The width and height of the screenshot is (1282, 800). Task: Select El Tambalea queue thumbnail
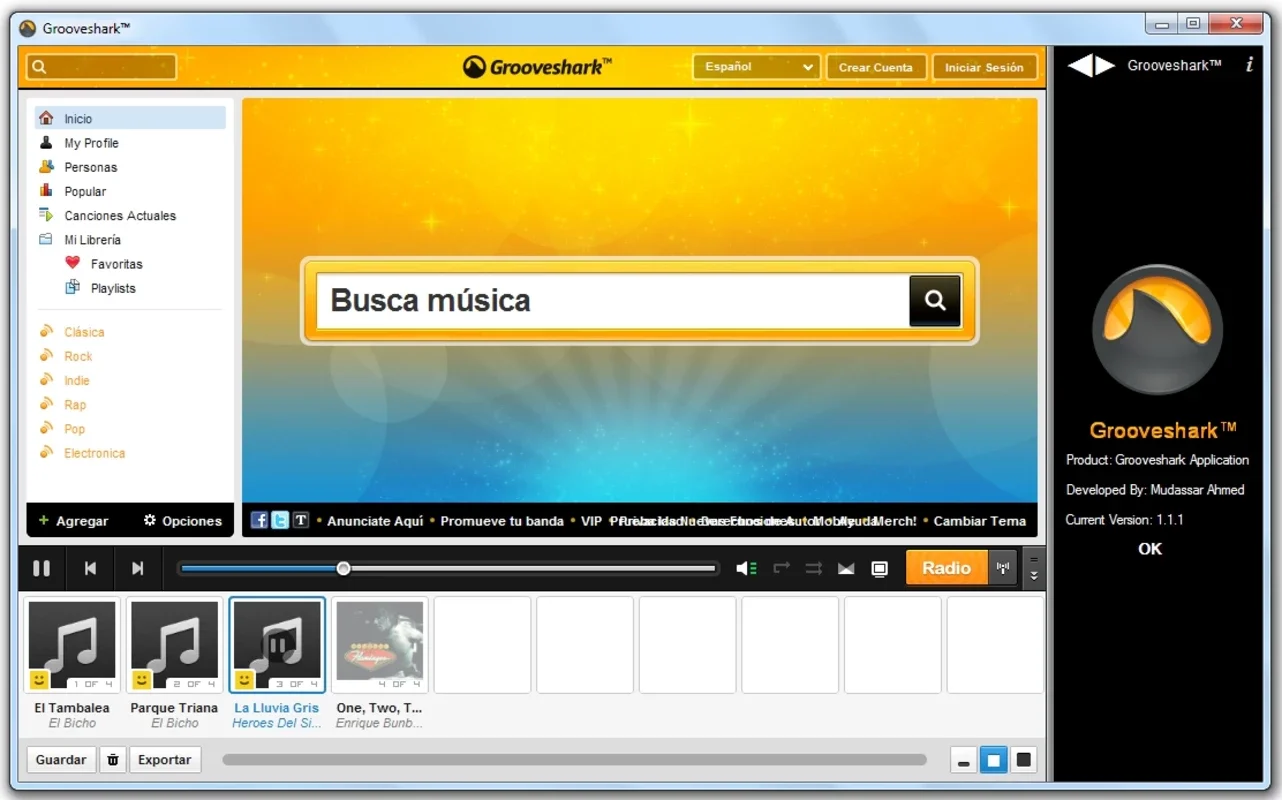72,645
